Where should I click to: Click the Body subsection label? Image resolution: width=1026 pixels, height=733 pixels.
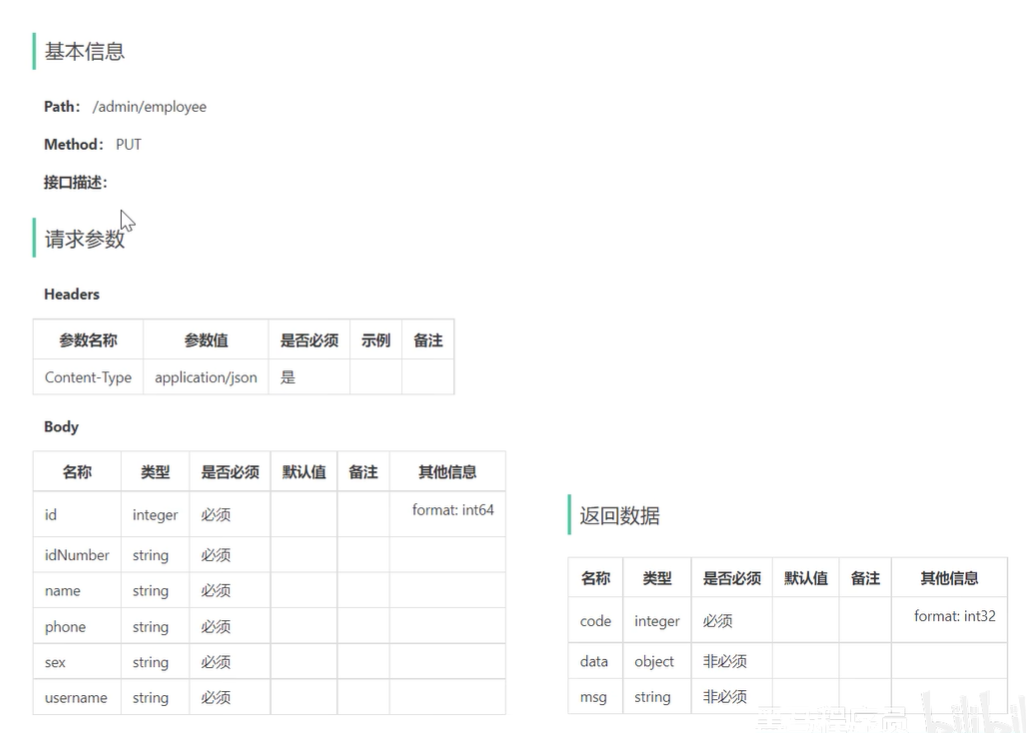coord(61,427)
